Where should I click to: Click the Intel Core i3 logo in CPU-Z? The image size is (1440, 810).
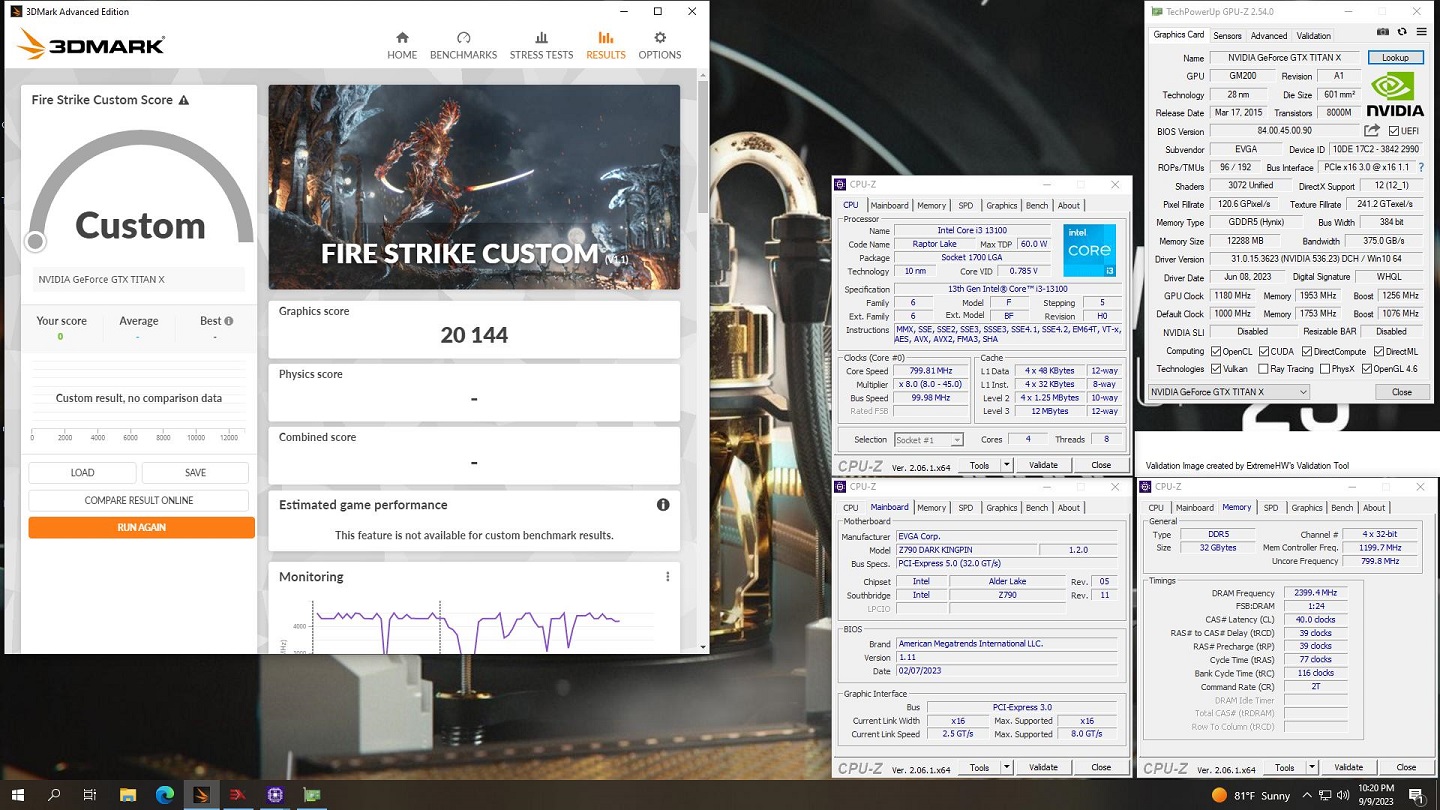click(1089, 251)
